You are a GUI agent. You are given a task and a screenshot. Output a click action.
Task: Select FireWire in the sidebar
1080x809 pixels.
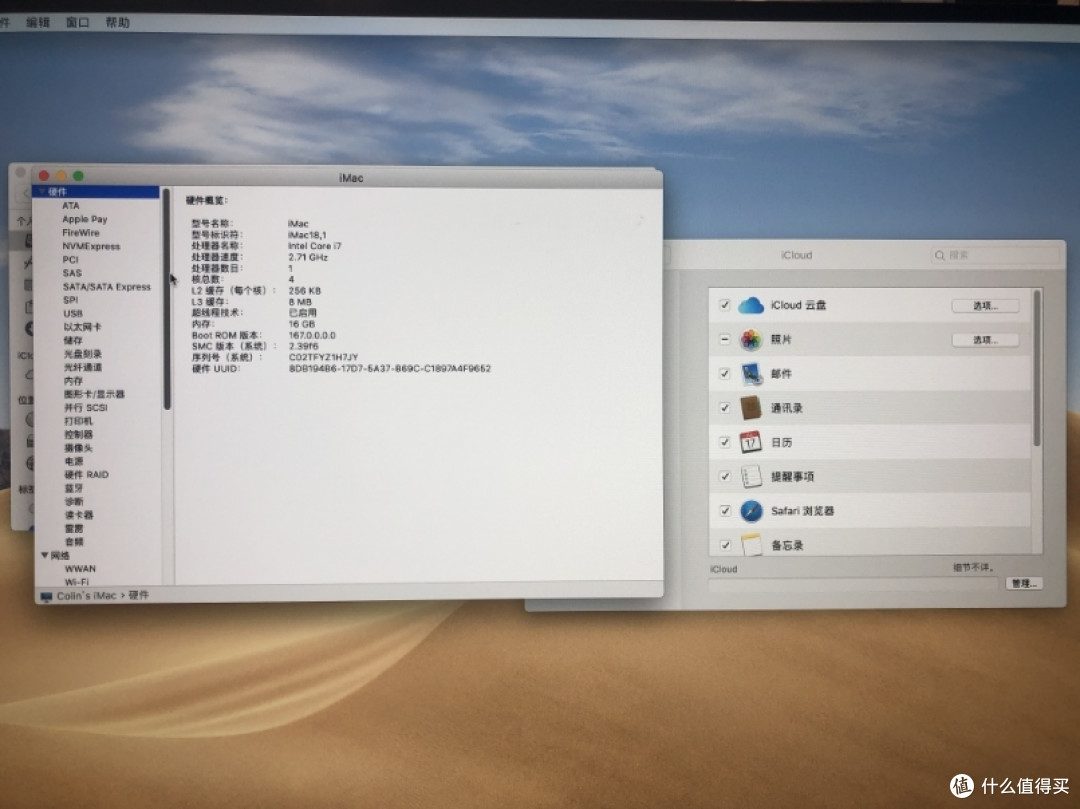click(x=81, y=233)
